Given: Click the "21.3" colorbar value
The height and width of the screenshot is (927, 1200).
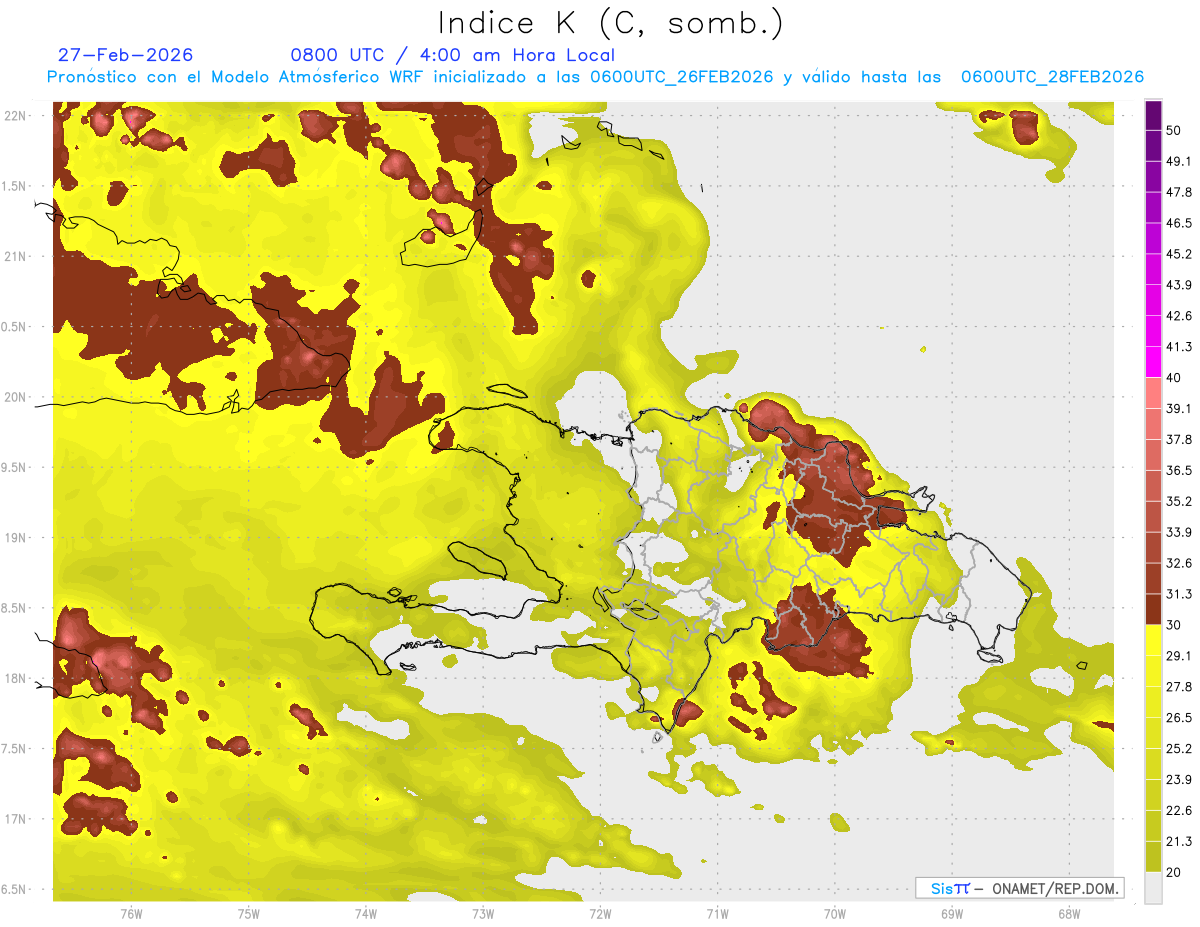Looking at the screenshot, I should [x=1179, y=841].
